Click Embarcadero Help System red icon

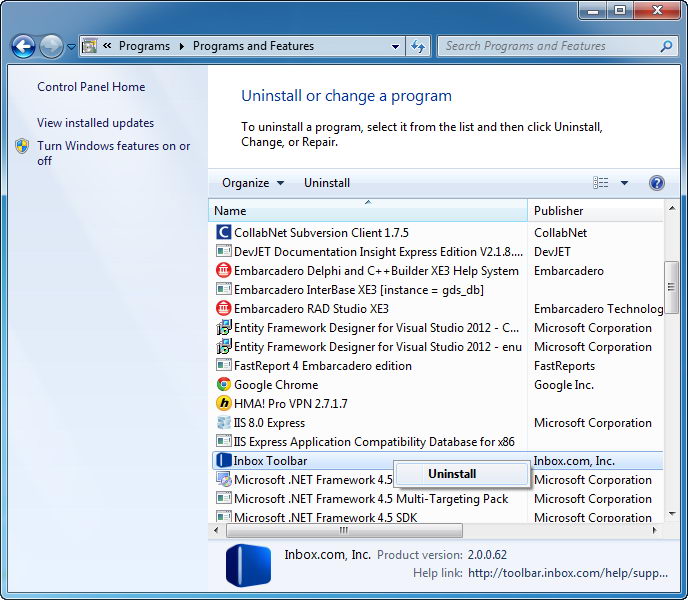[x=224, y=270]
